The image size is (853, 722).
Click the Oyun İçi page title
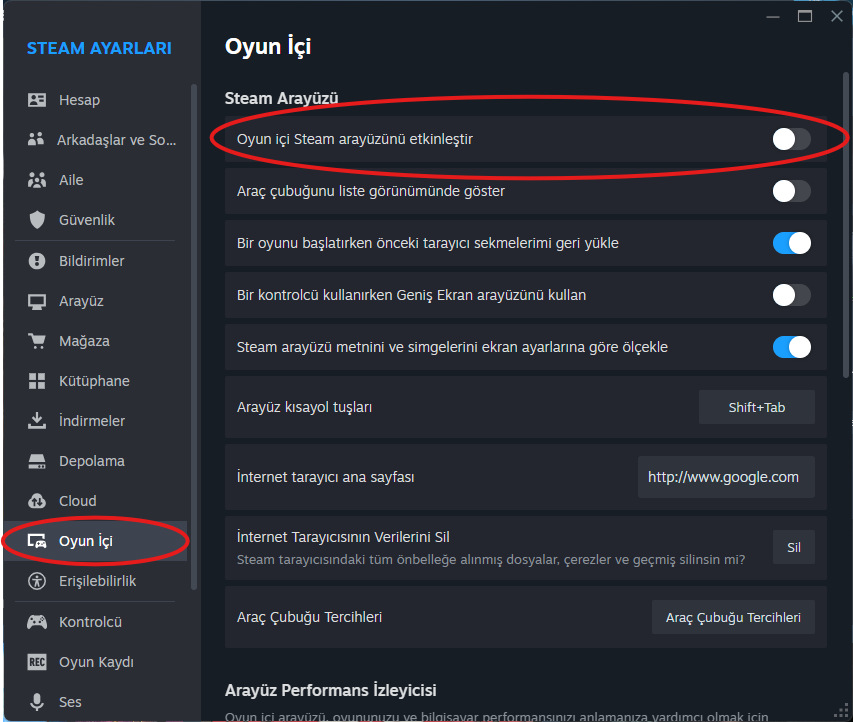[268, 47]
